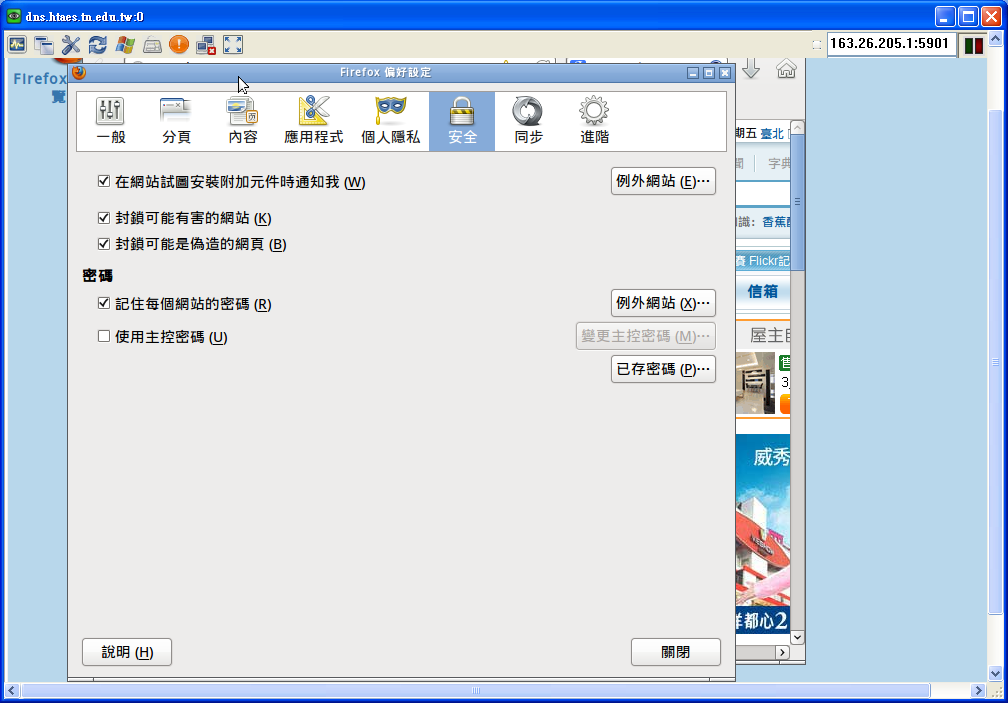Uncheck 封鎖可能有害的網站 checkbox
The height and width of the screenshot is (703, 1008).
103,218
